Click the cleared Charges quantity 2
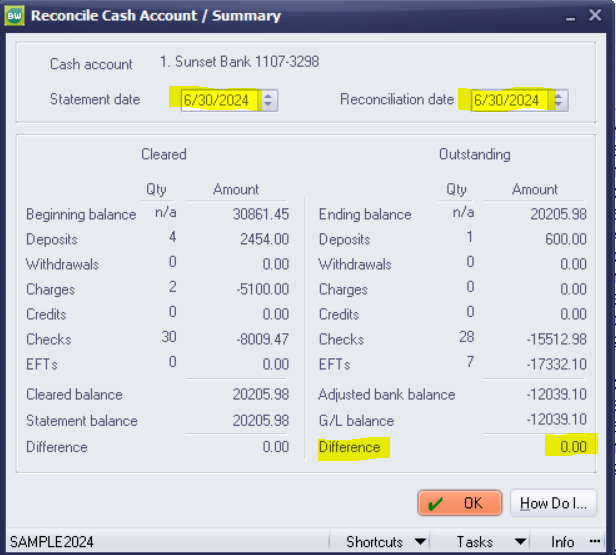This screenshot has width=616, height=555. point(172,287)
